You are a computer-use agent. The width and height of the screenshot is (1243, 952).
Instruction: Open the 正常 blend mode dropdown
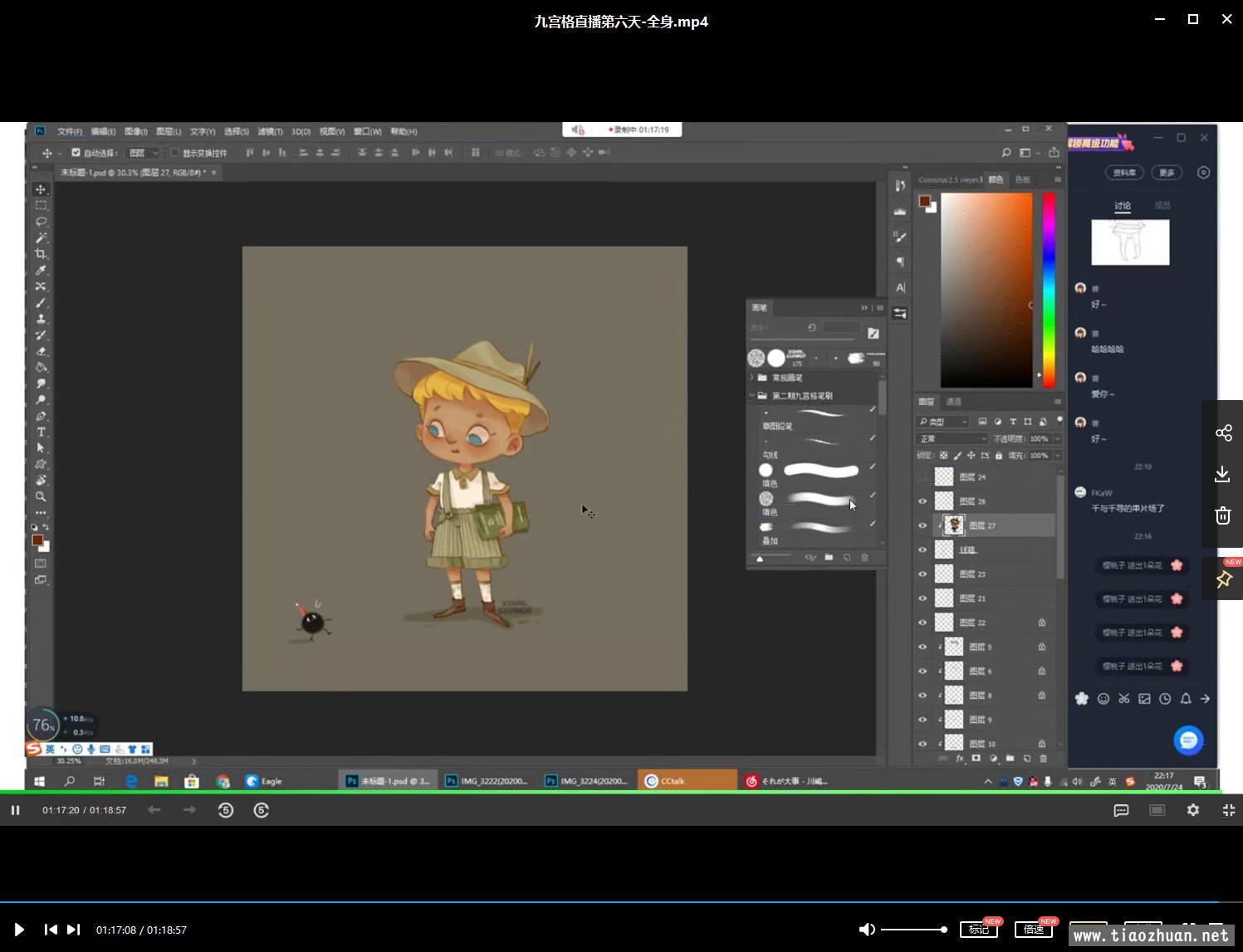pos(952,438)
